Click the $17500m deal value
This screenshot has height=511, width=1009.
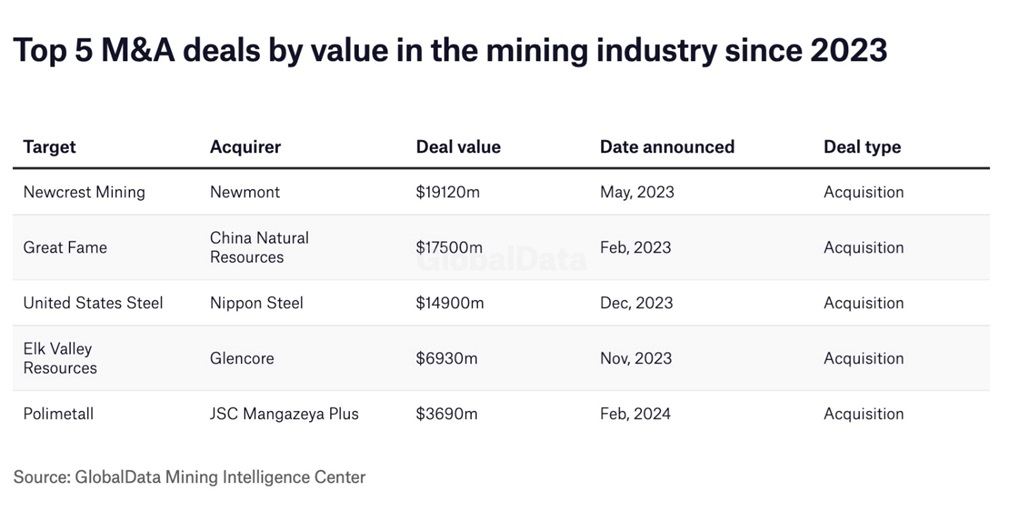coord(449,247)
